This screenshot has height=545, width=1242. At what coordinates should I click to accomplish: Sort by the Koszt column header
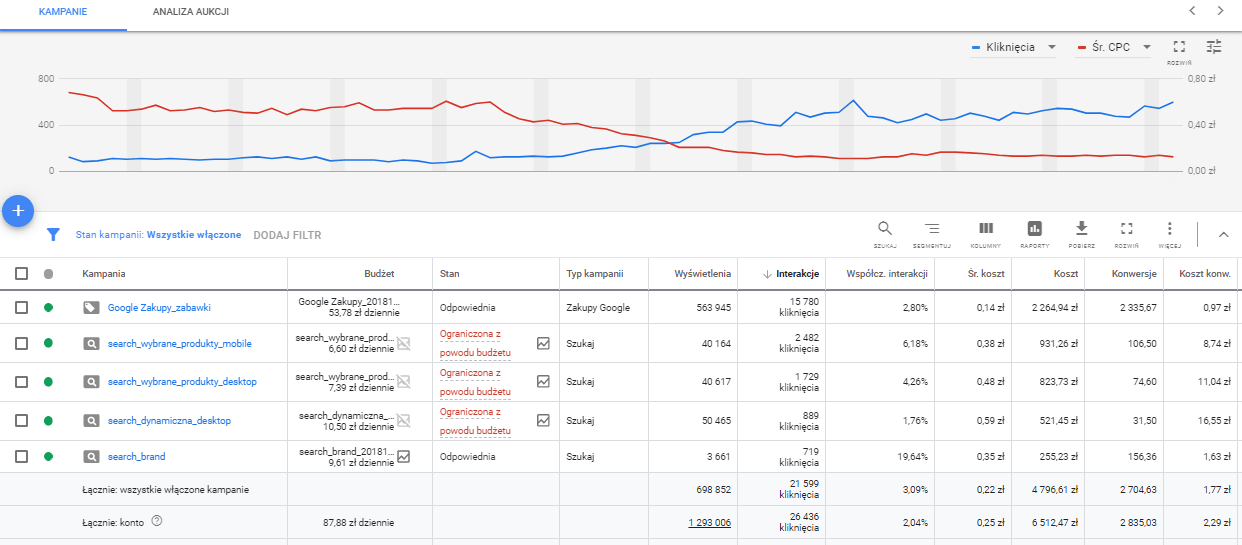point(1066,274)
